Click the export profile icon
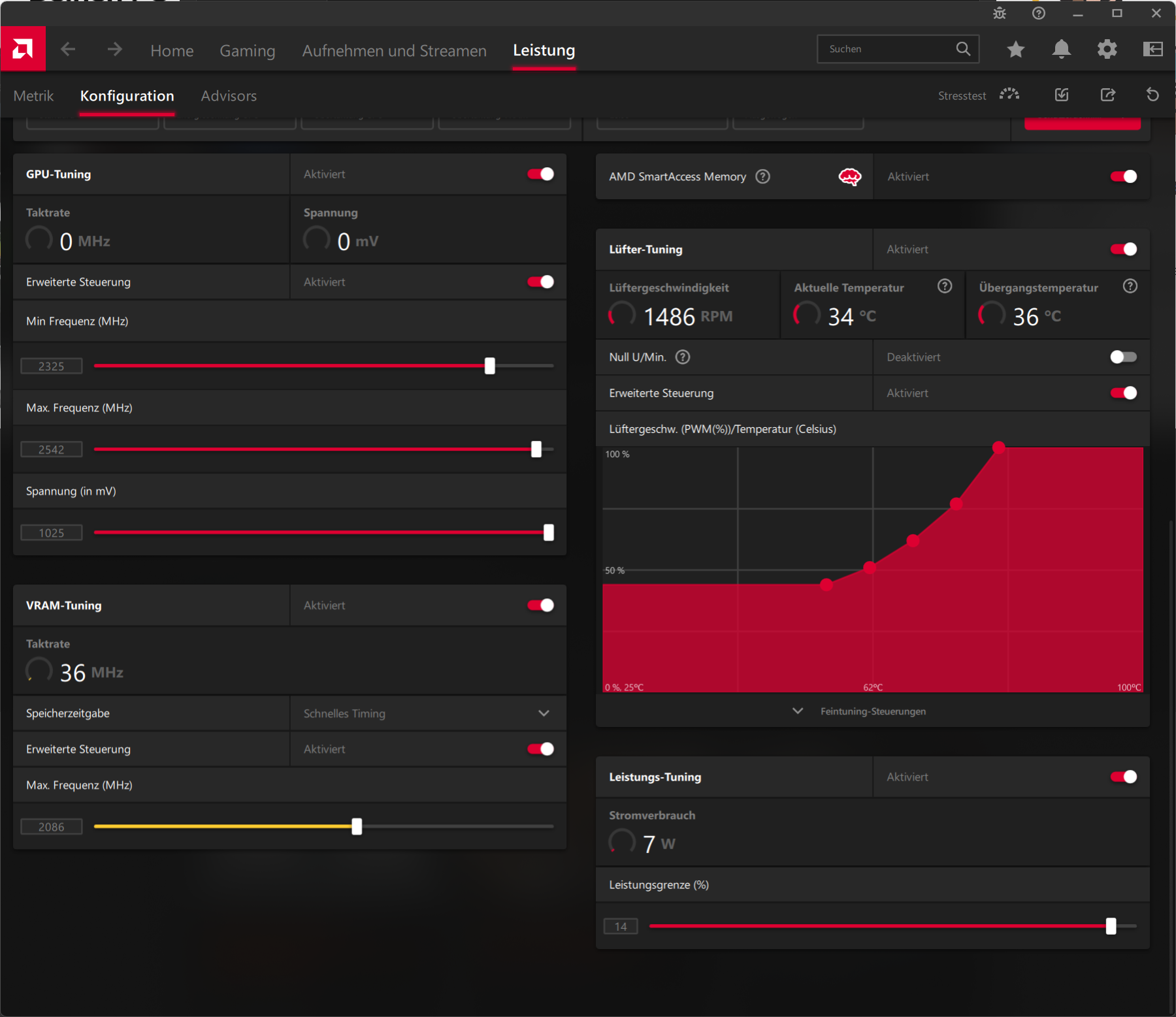Viewport: 1176px width, 1017px height. tap(1108, 95)
